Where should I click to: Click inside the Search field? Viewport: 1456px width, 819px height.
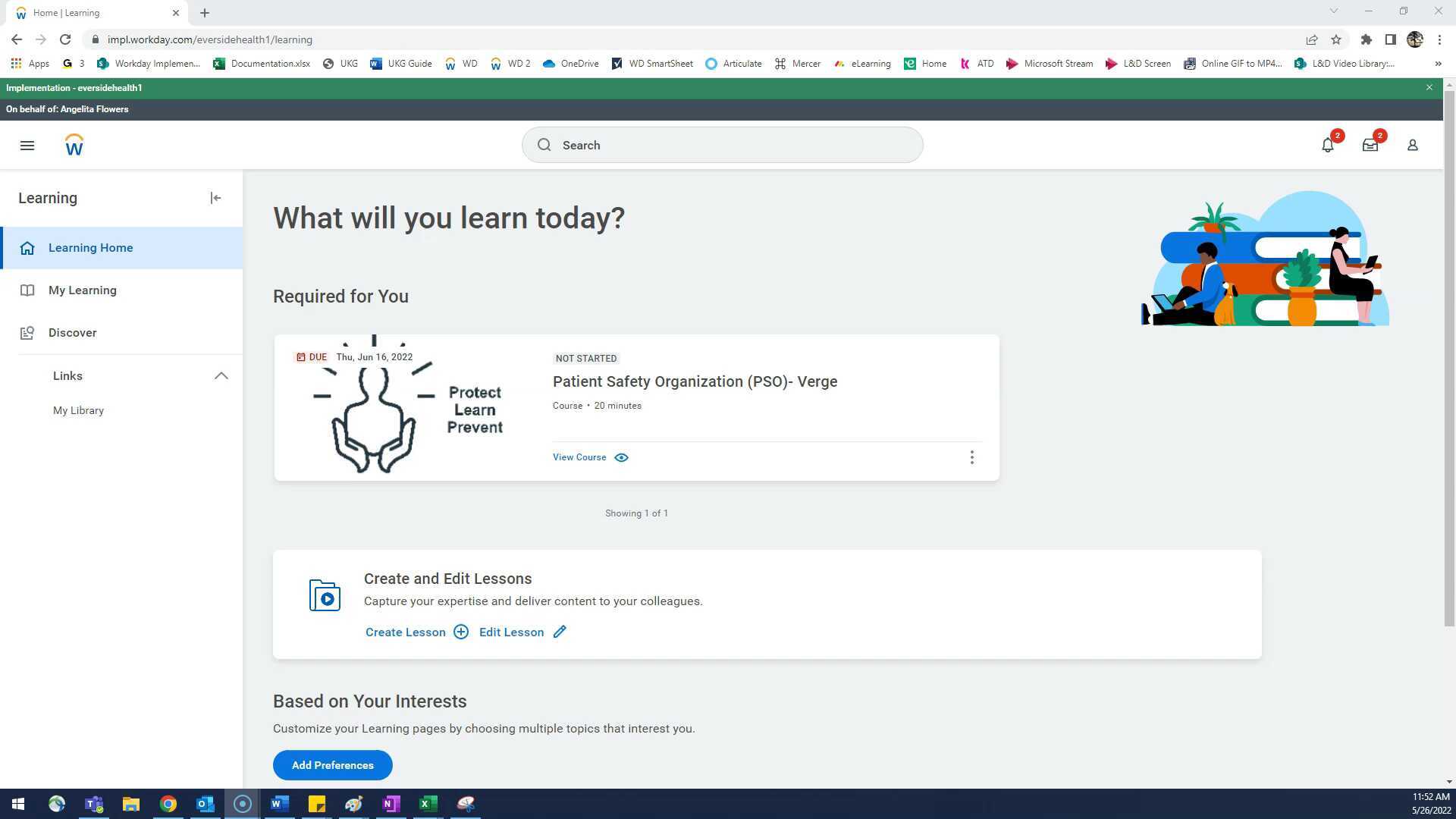coord(720,145)
